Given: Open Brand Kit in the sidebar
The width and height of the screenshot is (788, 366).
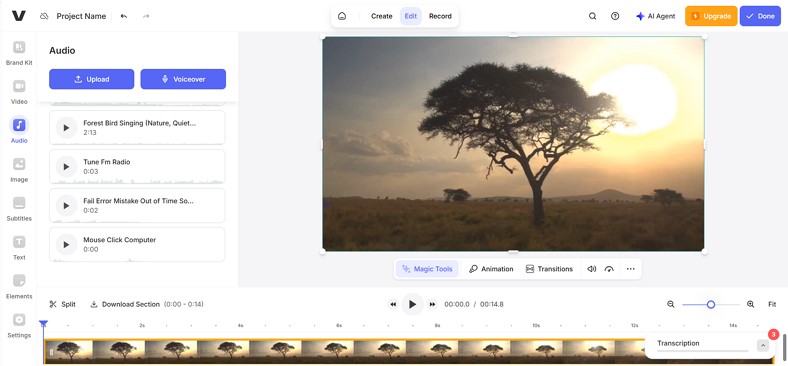Looking at the screenshot, I should [x=19, y=53].
